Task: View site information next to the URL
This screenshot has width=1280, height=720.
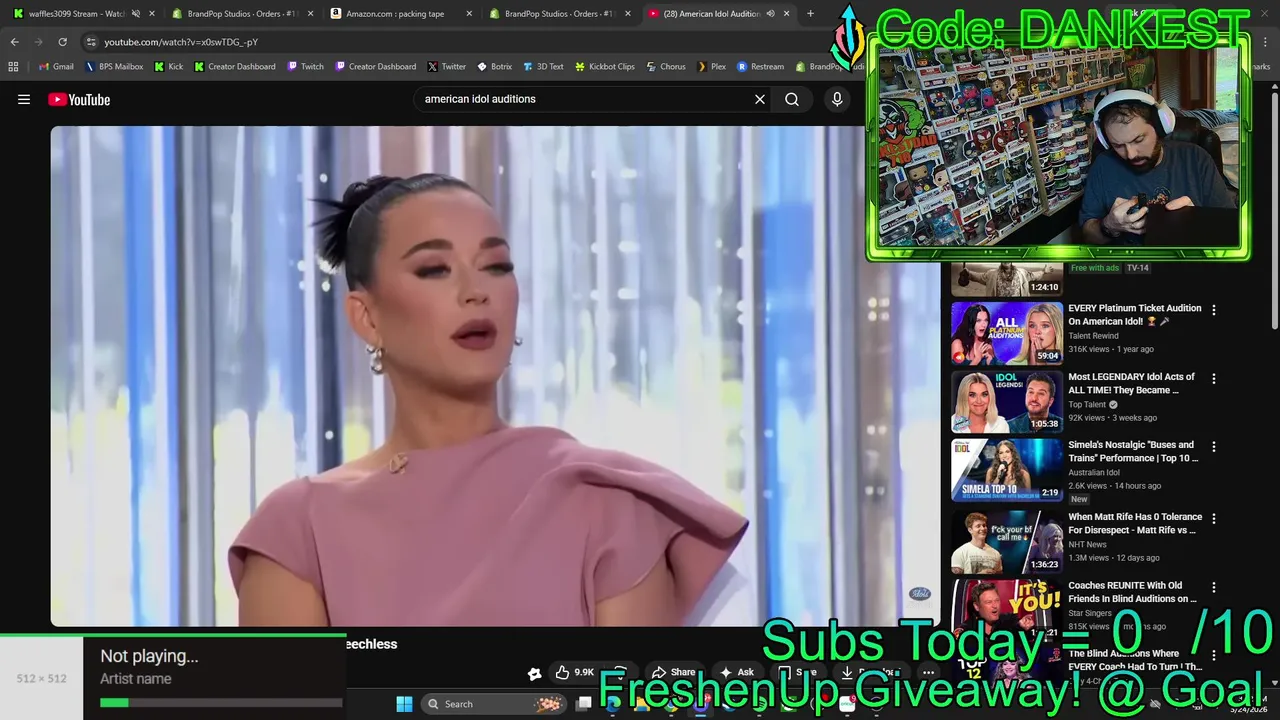Action: [90, 42]
